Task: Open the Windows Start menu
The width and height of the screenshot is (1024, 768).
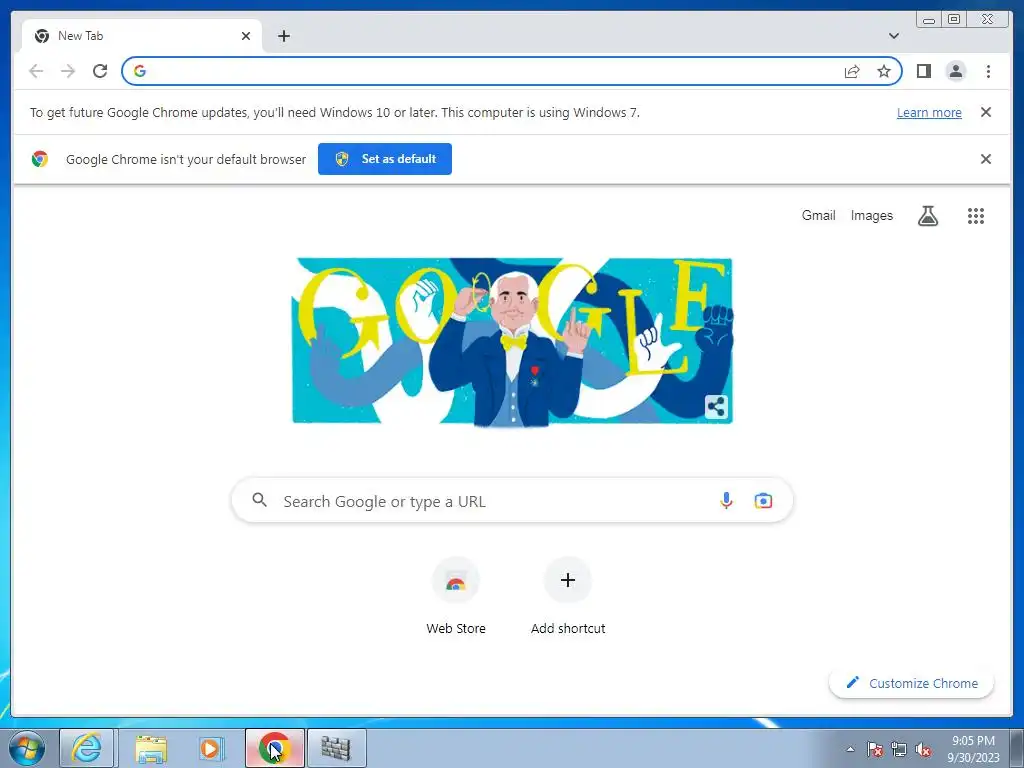Action: click(27, 748)
